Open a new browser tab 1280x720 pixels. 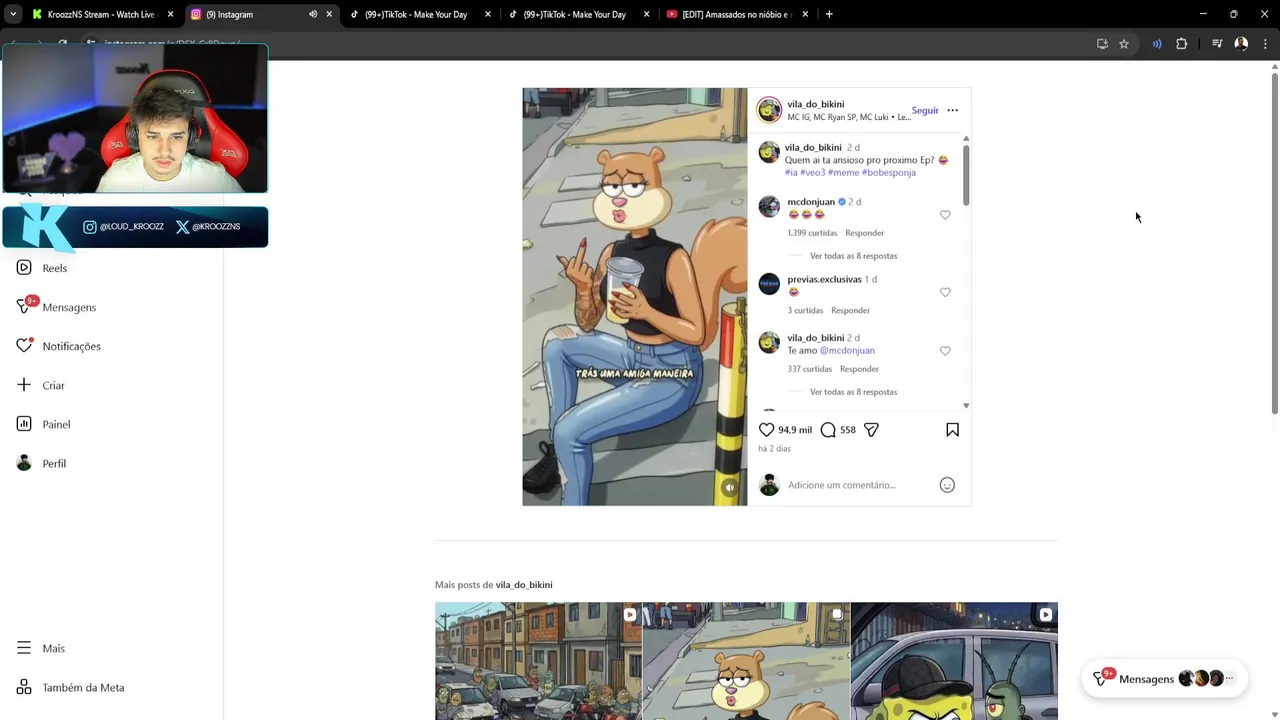point(829,14)
